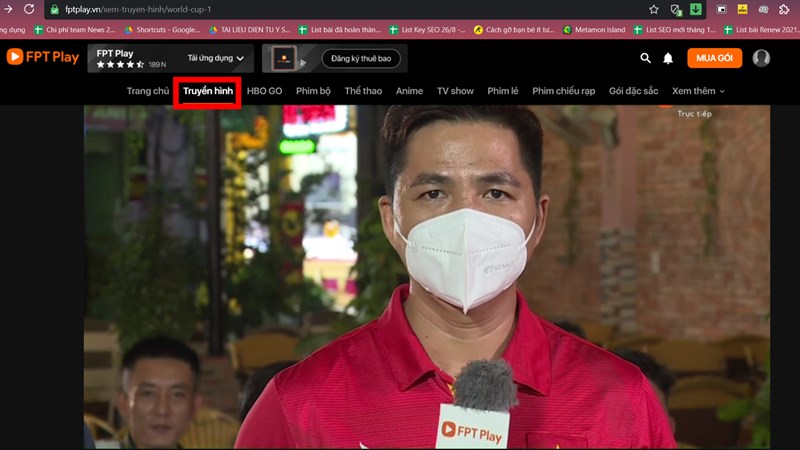The height and width of the screenshot is (450, 800).
Task: Open the Gói đặc sắc tab
Action: point(633,91)
